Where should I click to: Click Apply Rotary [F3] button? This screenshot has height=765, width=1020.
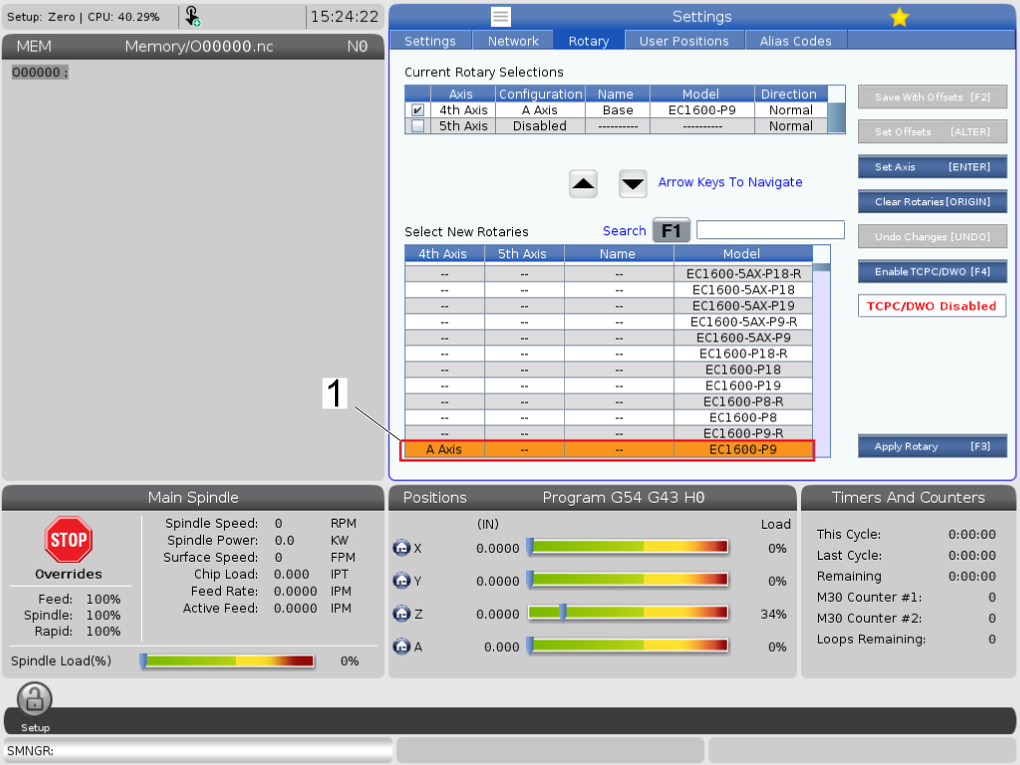click(x=932, y=446)
